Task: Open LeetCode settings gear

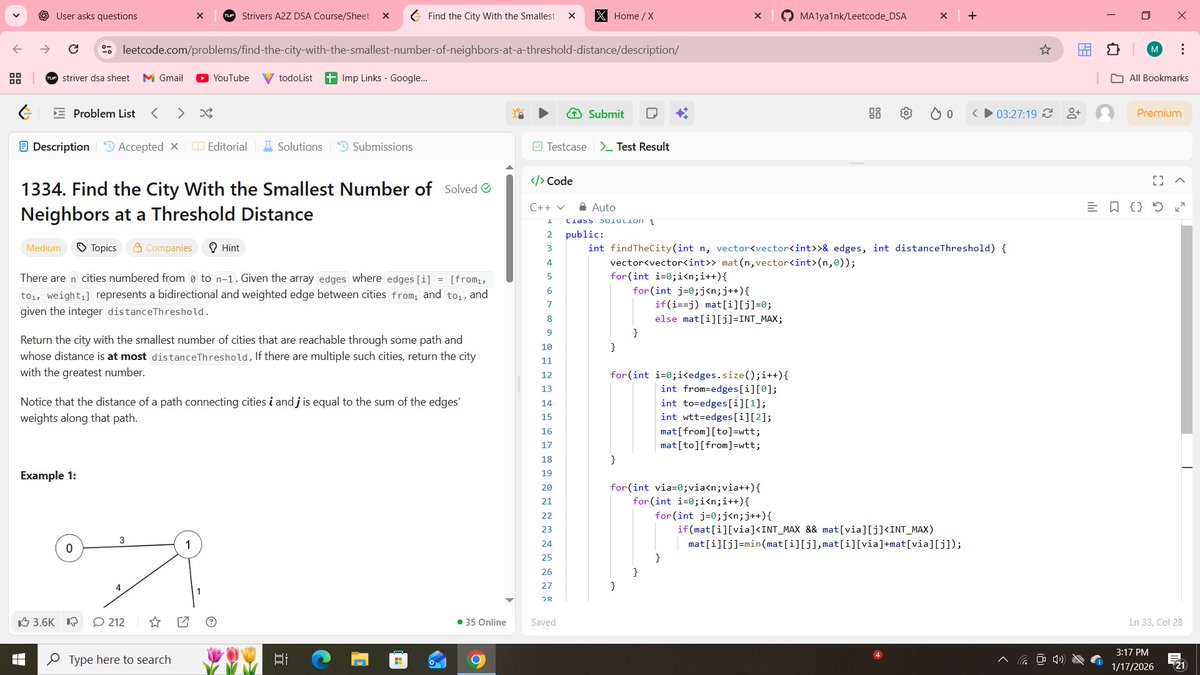Action: pos(906,113)
